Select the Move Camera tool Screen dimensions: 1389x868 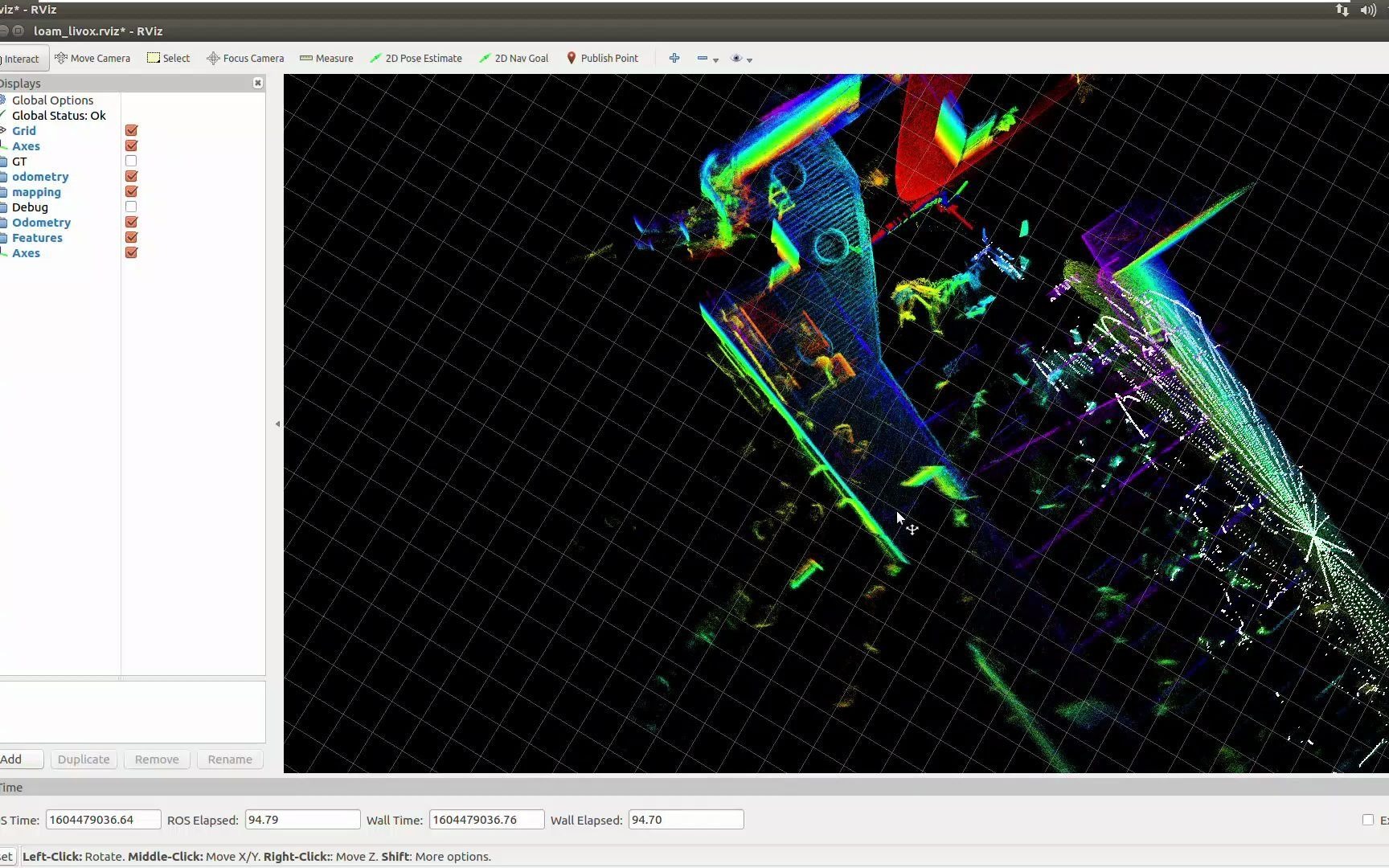(x=92, y=58)
